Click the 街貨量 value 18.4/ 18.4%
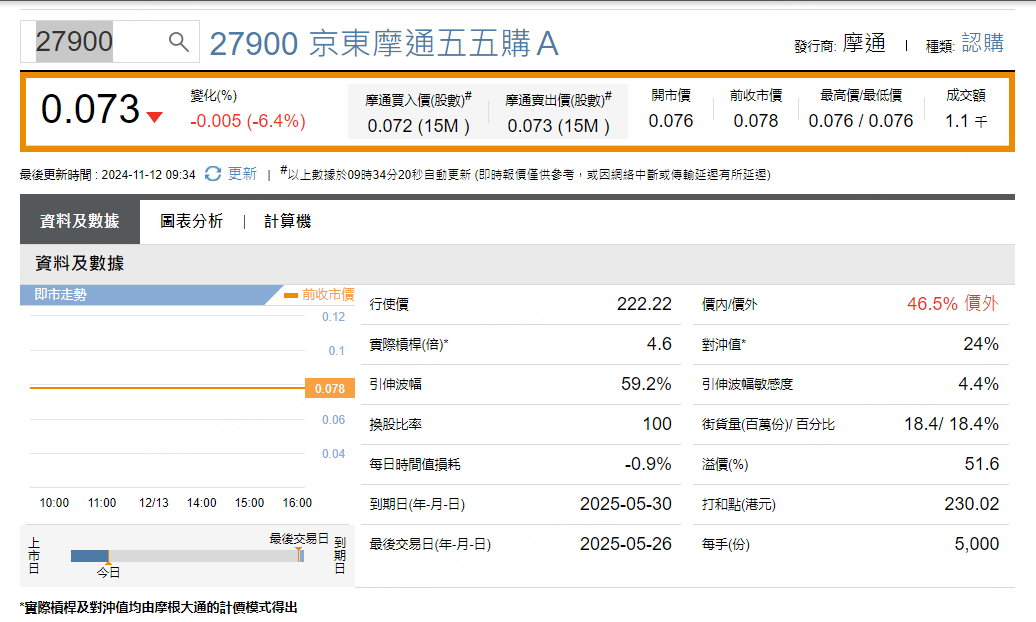 coord(951,424)
